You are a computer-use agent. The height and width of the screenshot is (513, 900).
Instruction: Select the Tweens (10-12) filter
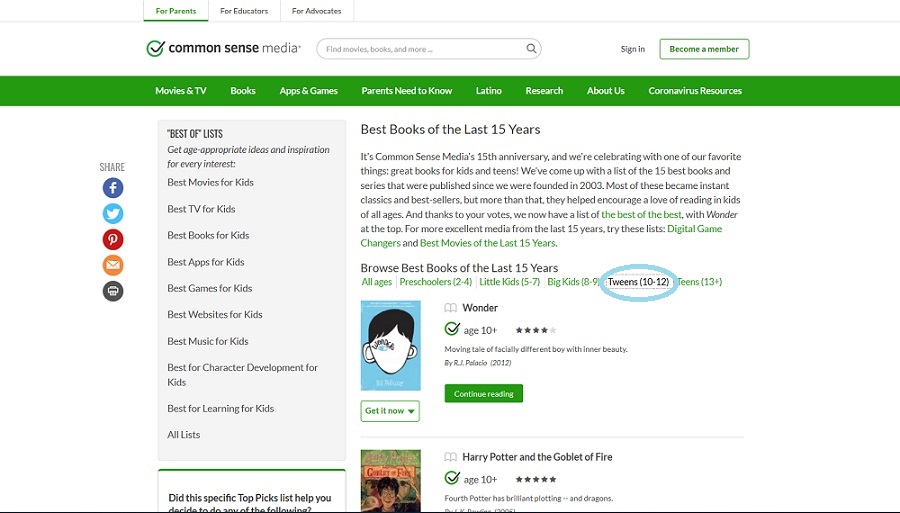click(638, 282)
